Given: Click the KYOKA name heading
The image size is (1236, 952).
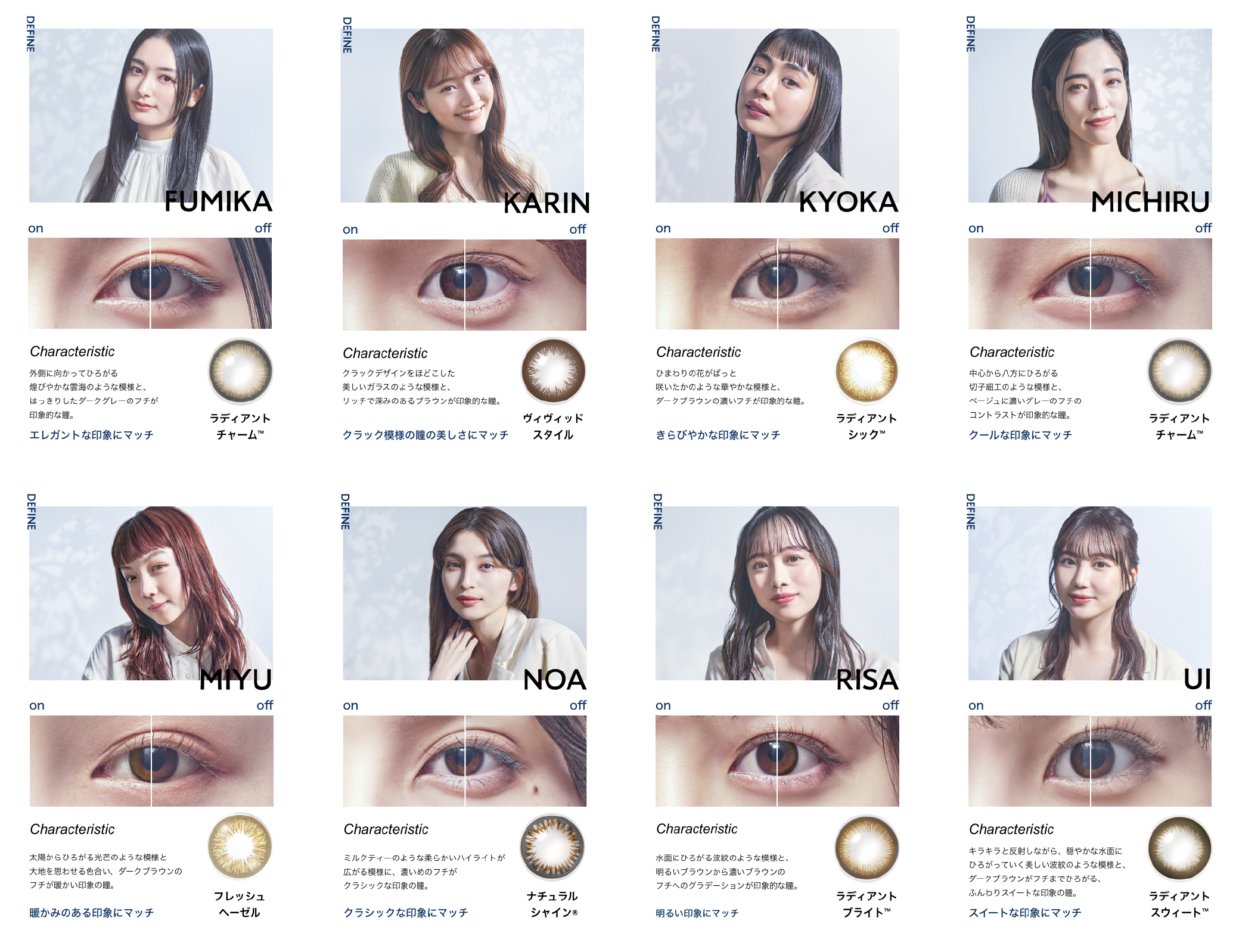Looking at the screenshot, I should 849,202.
